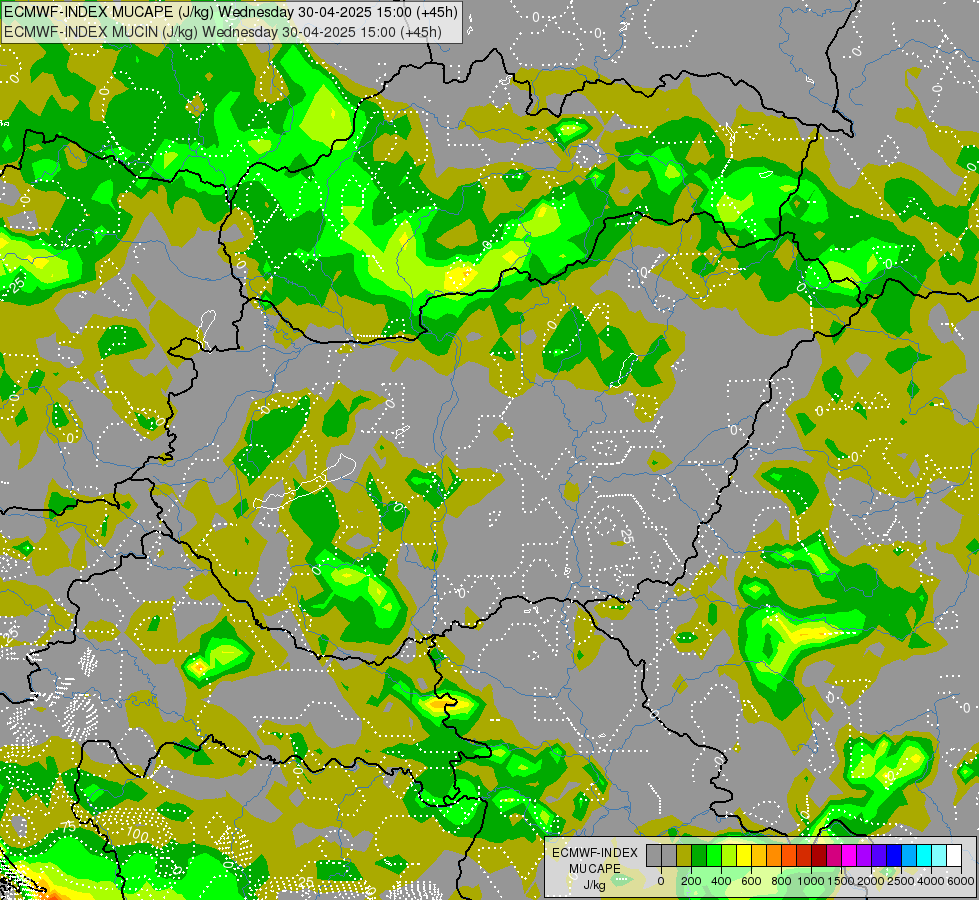Image resolution: width=979 pixels, height=900 pixels.
Task: Click the legend scale value 6000
Action: pos(961,881)
